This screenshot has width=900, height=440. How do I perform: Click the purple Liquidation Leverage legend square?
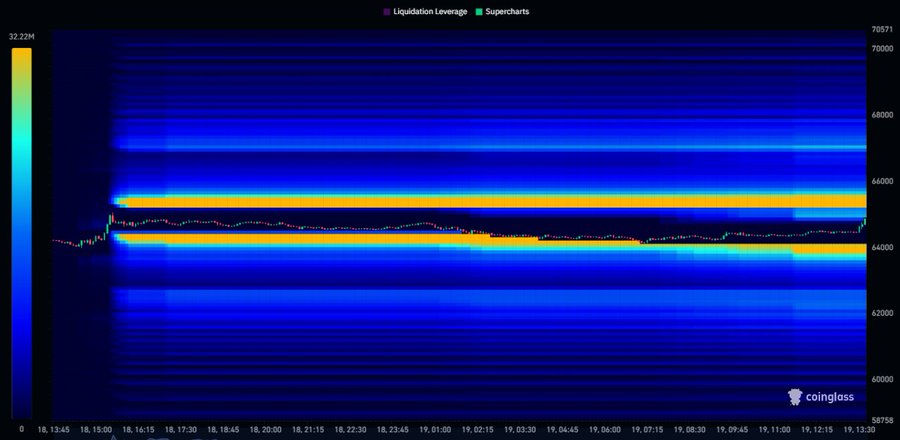(387, 11)
